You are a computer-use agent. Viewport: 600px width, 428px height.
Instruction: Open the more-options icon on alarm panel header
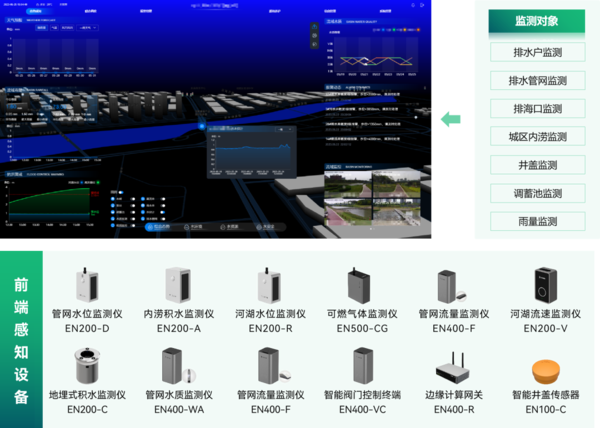tap(424, 88)
